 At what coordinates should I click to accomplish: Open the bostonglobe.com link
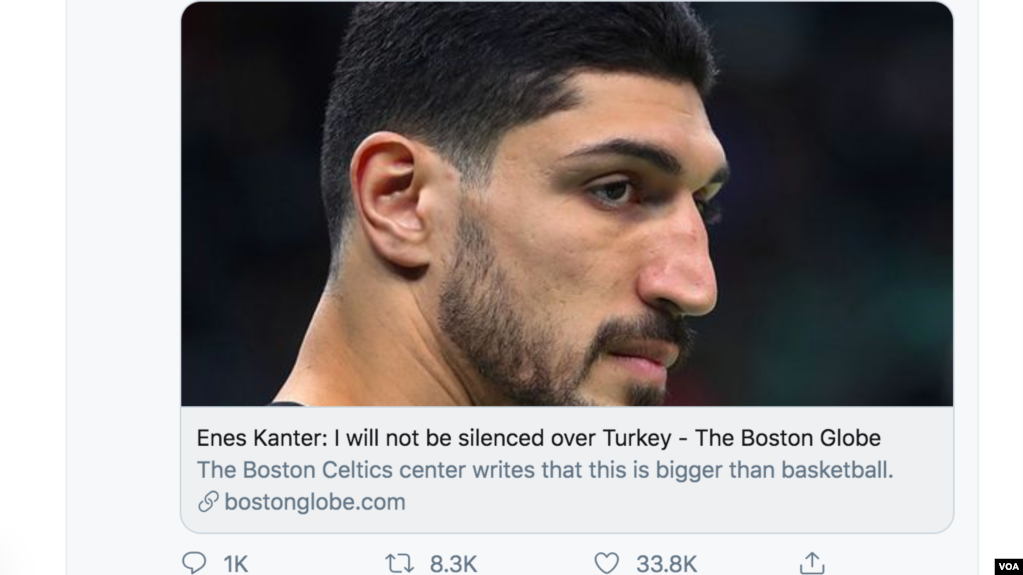click(315, 502)
